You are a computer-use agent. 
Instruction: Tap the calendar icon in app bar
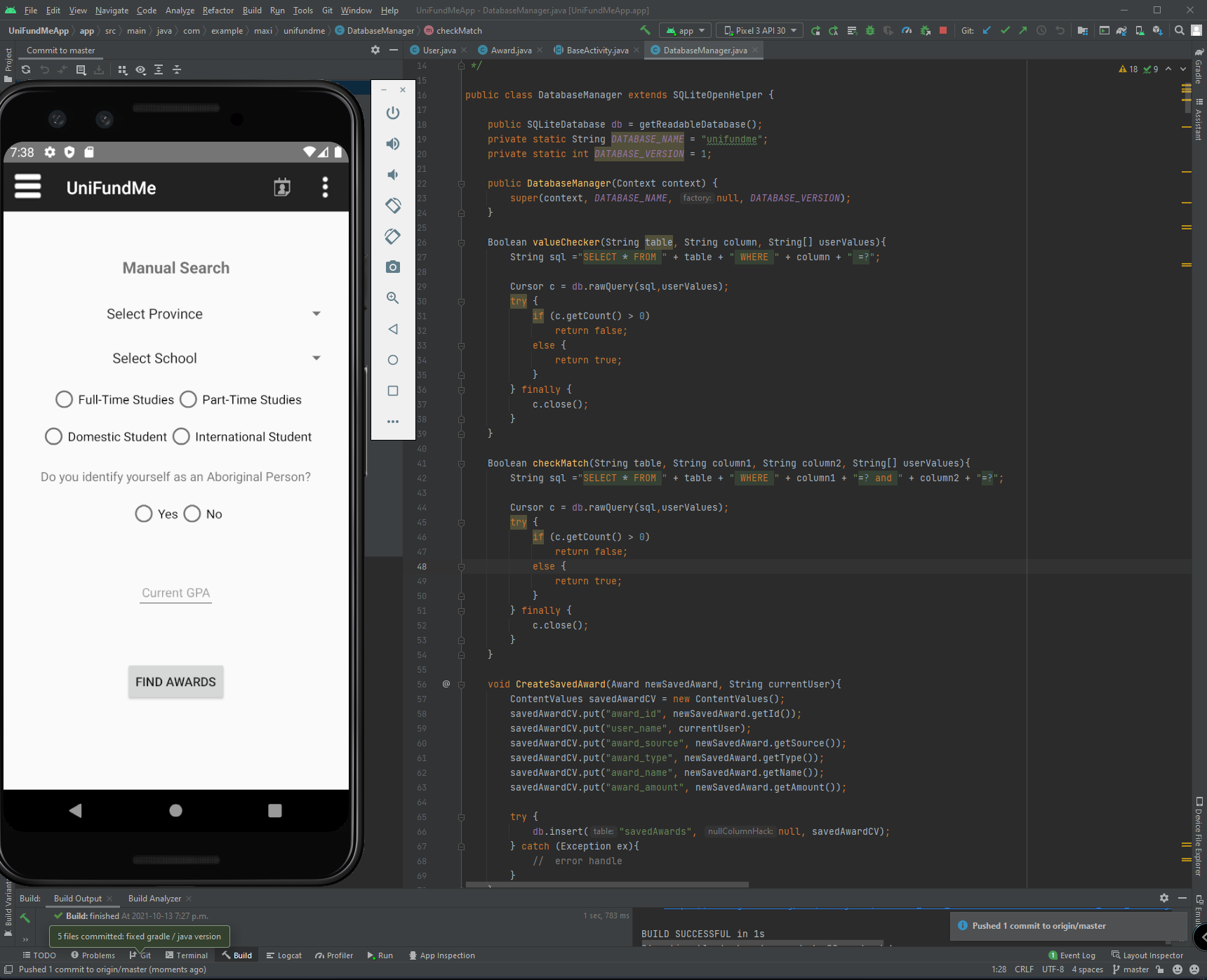click(x=282, y=187)
